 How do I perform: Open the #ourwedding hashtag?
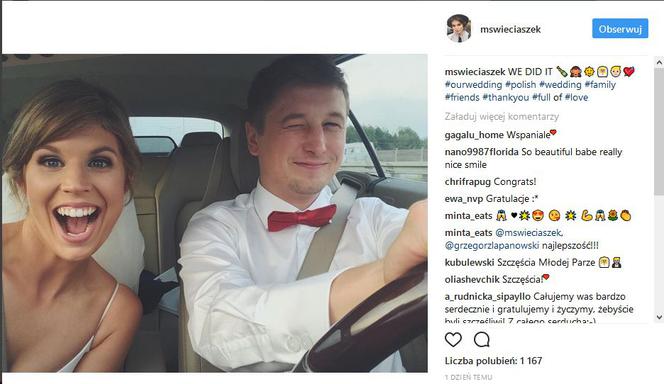click(473, 85)
